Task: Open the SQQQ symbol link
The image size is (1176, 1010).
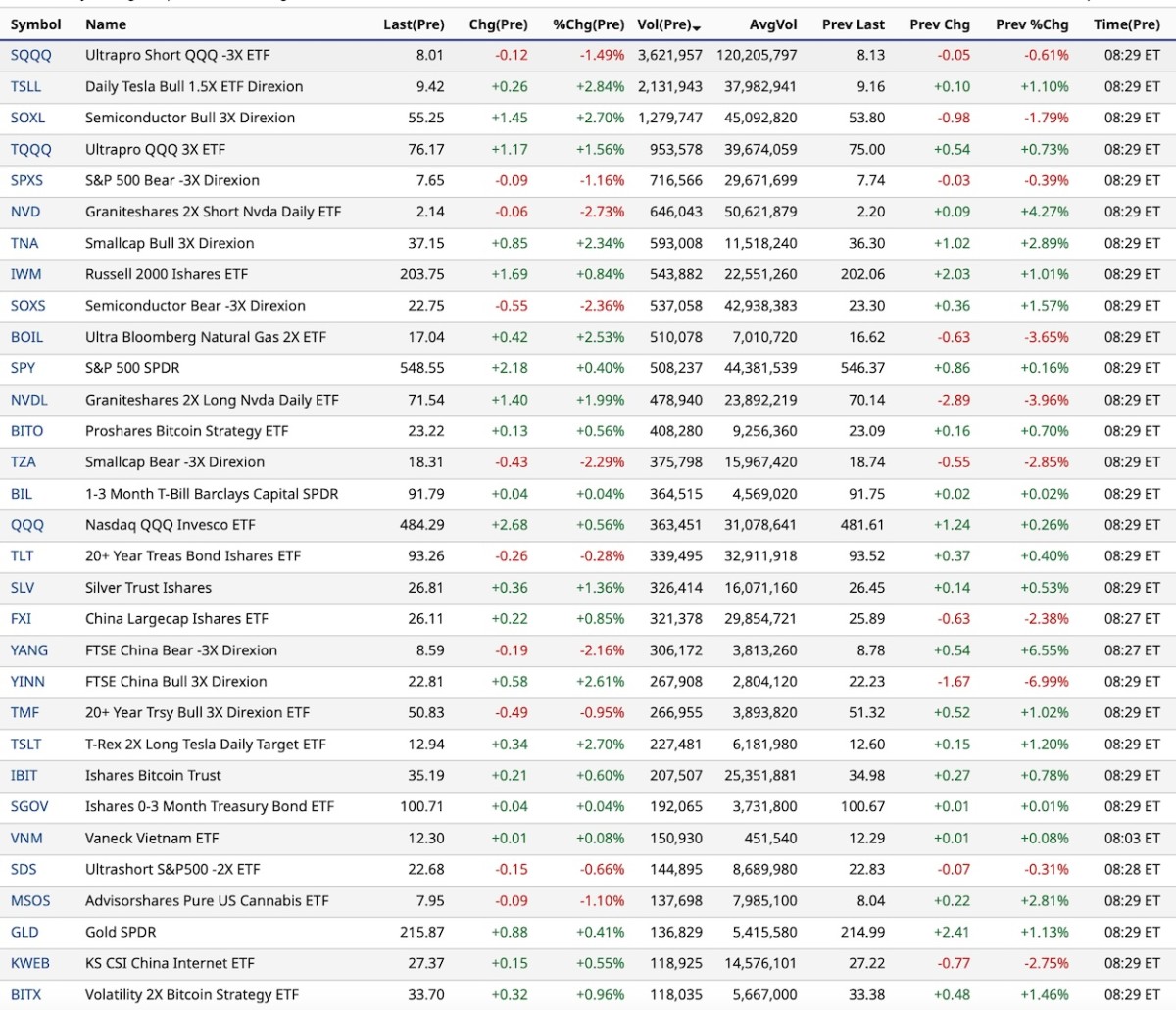Action: (30, 55)
